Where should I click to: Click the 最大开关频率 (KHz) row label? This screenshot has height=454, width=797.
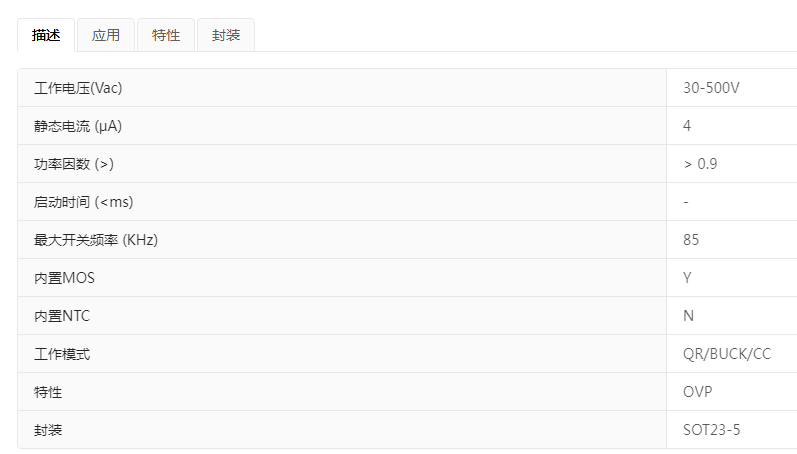tap(96, 240)
